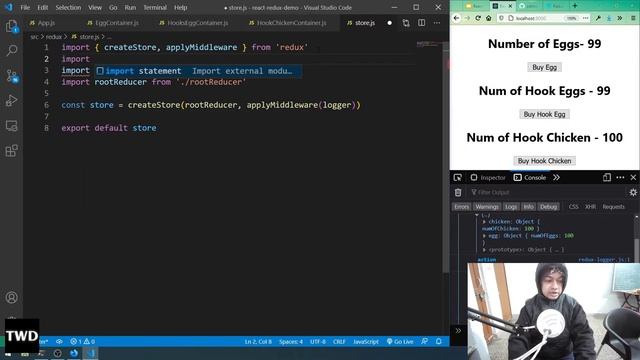
Task: Toggle the Warnings filter in the console
Action: 487,207
